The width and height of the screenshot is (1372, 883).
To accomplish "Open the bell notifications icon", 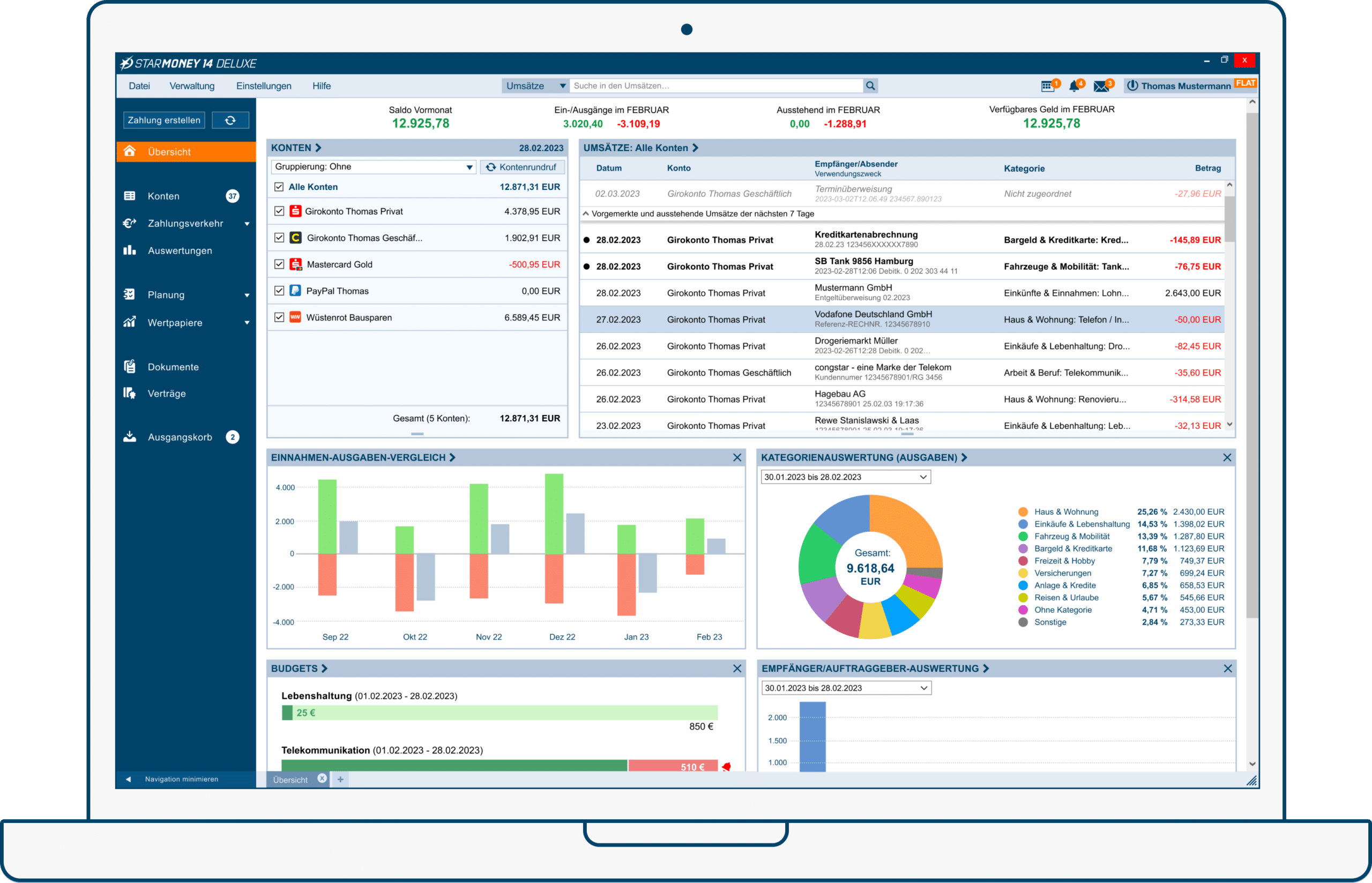I will (x=1075, y=86).
